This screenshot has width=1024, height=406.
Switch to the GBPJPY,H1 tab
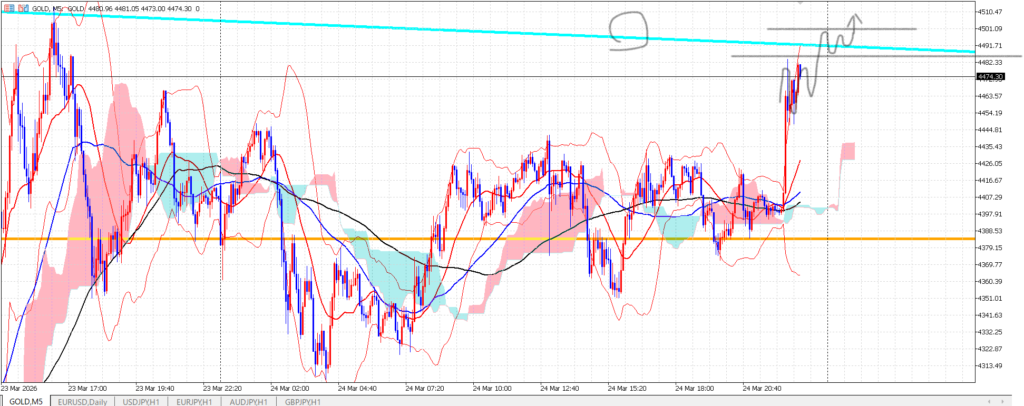tap(302, 400)
